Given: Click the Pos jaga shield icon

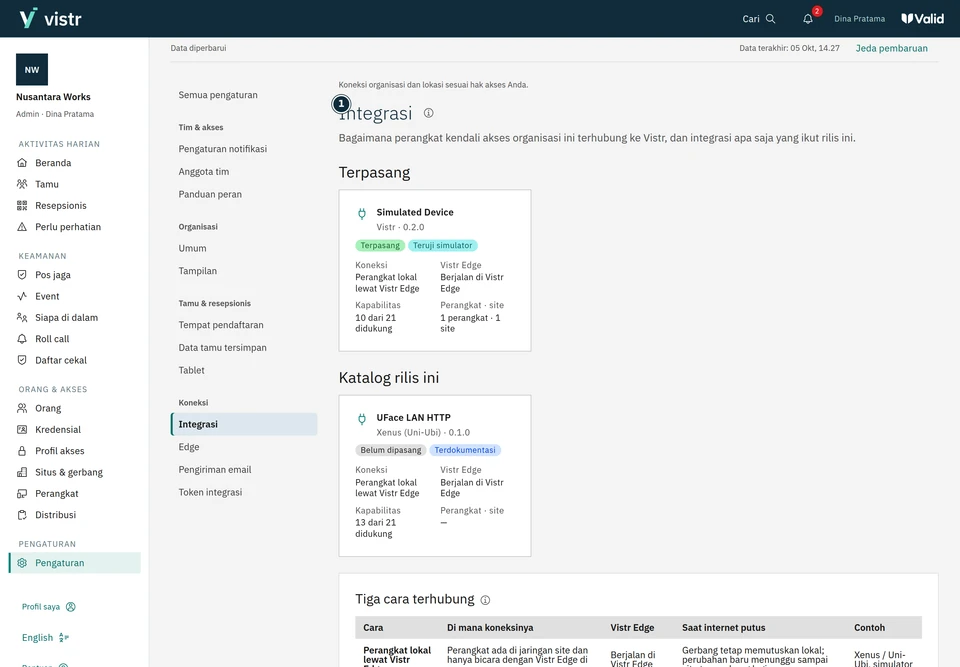Looking at the screenshot, I should [22, 275].
